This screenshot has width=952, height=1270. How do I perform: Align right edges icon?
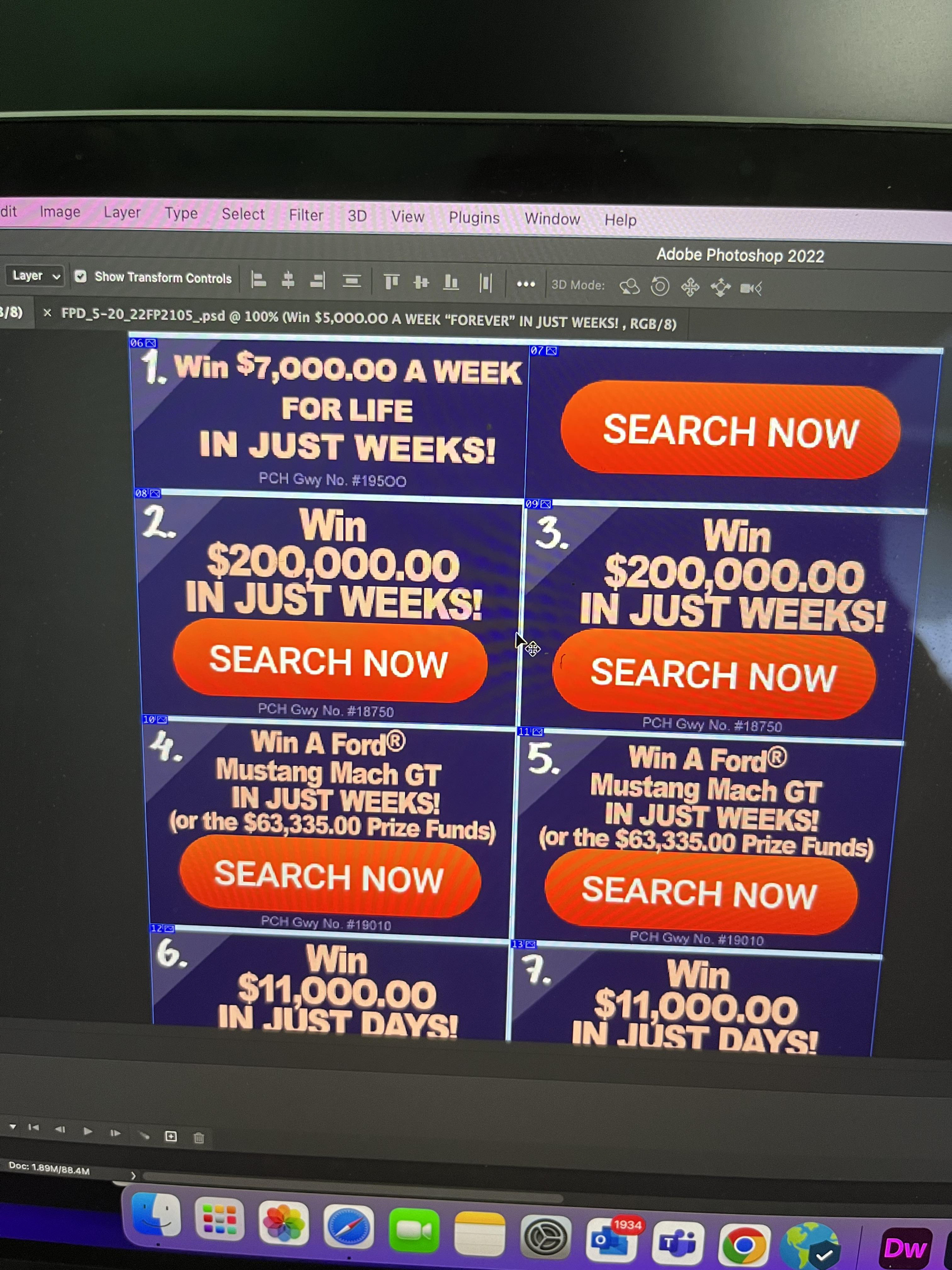tap(317, 281)
